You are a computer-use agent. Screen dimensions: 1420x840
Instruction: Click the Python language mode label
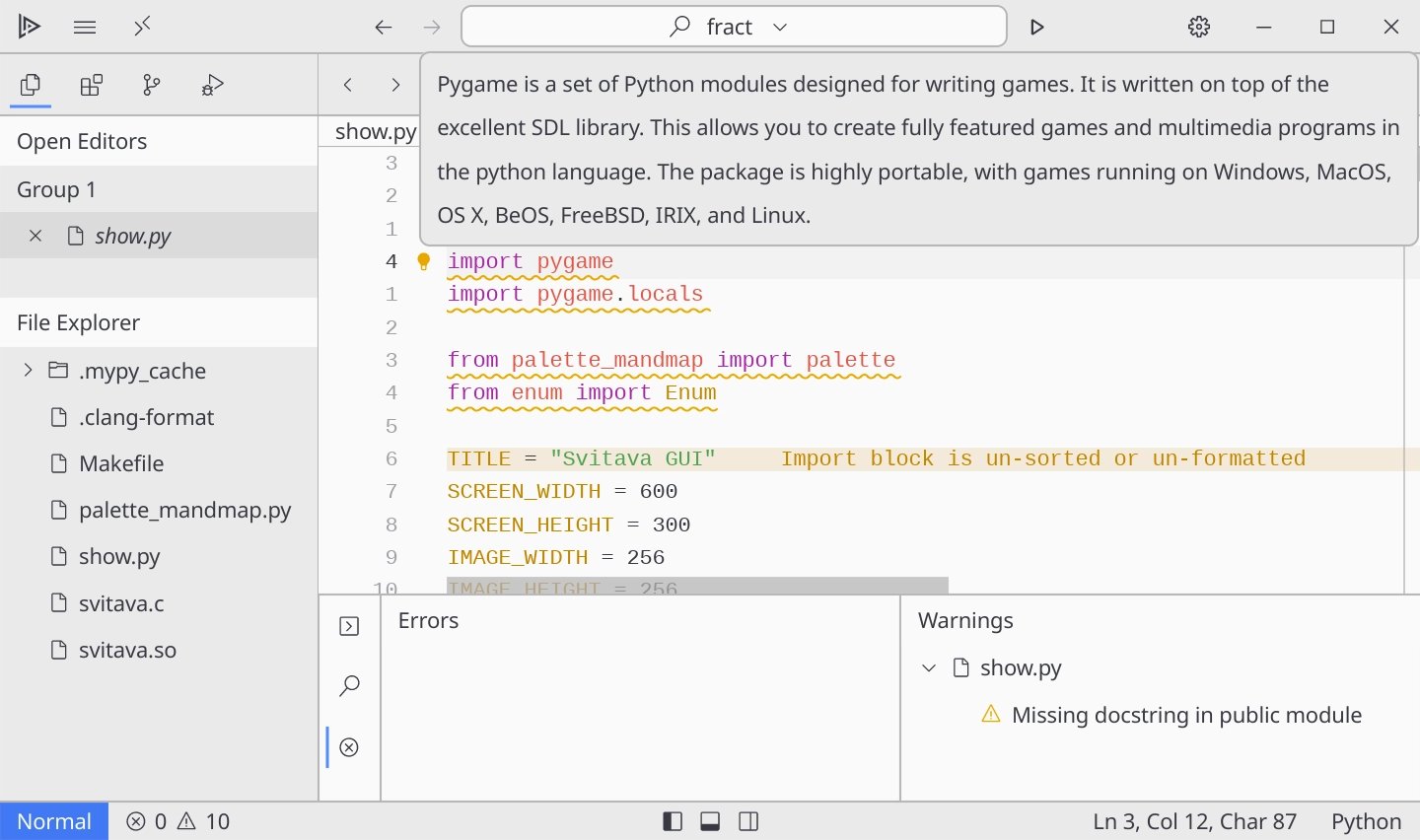coord(1366,821)
